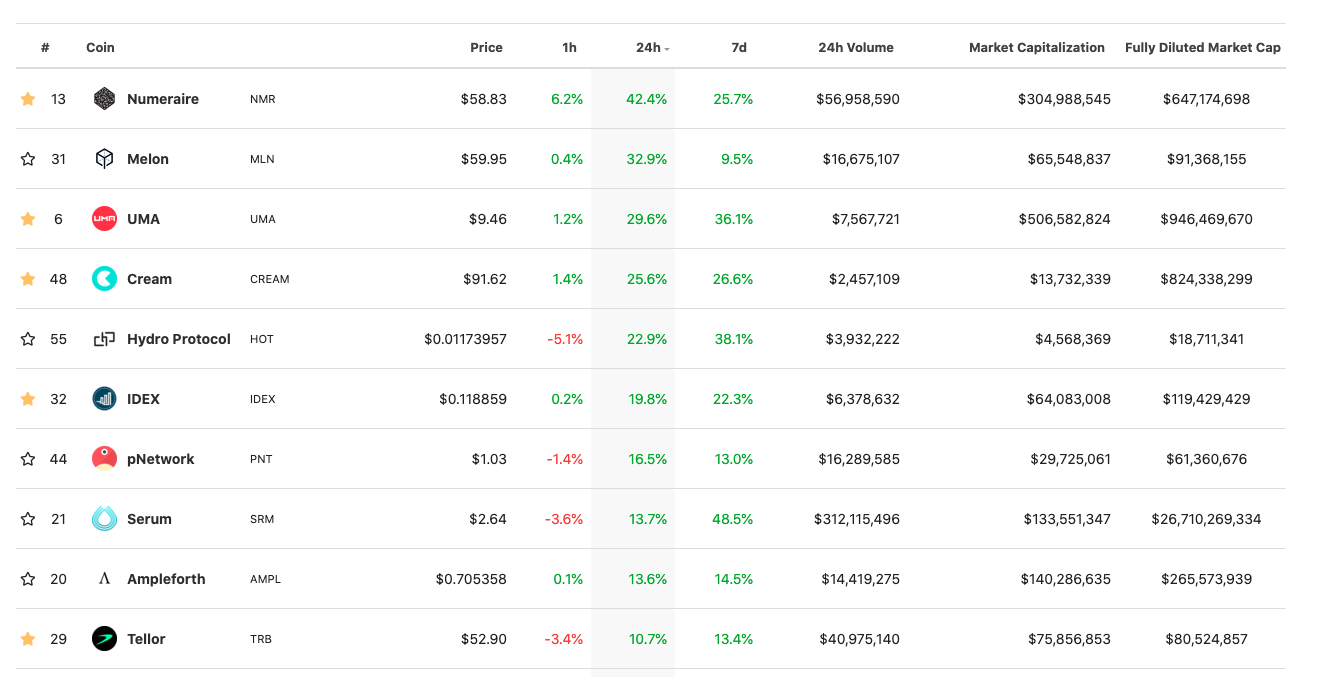Open the pNetwork coin page
1317x677 pixels.
(x=161, y=459)
